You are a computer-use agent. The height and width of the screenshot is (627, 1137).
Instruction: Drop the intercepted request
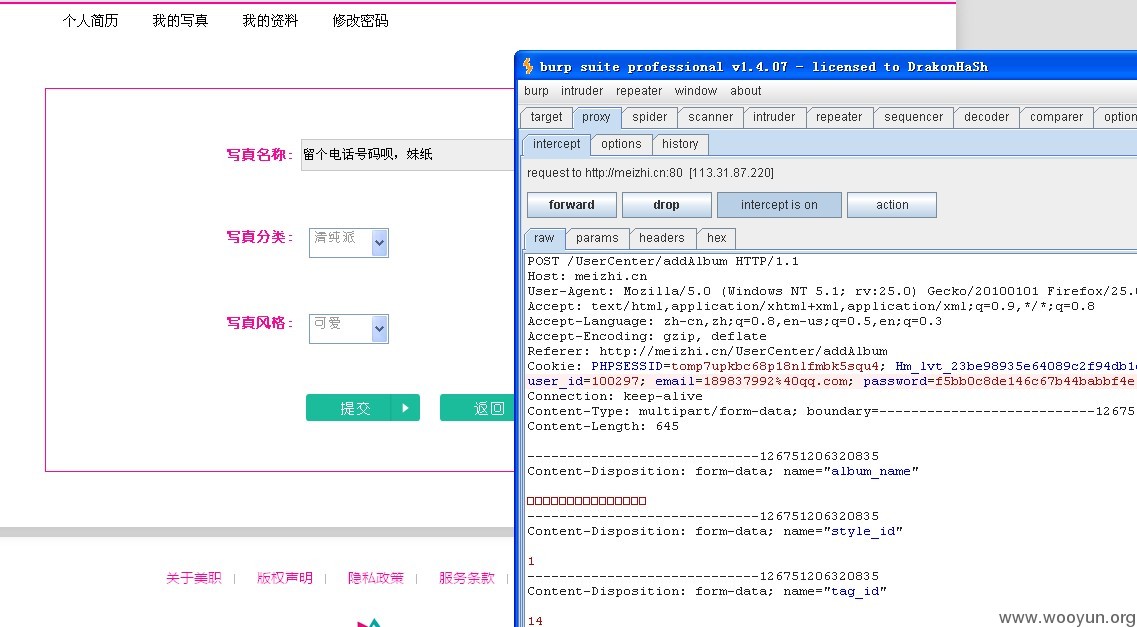click(x=666, y=204)
